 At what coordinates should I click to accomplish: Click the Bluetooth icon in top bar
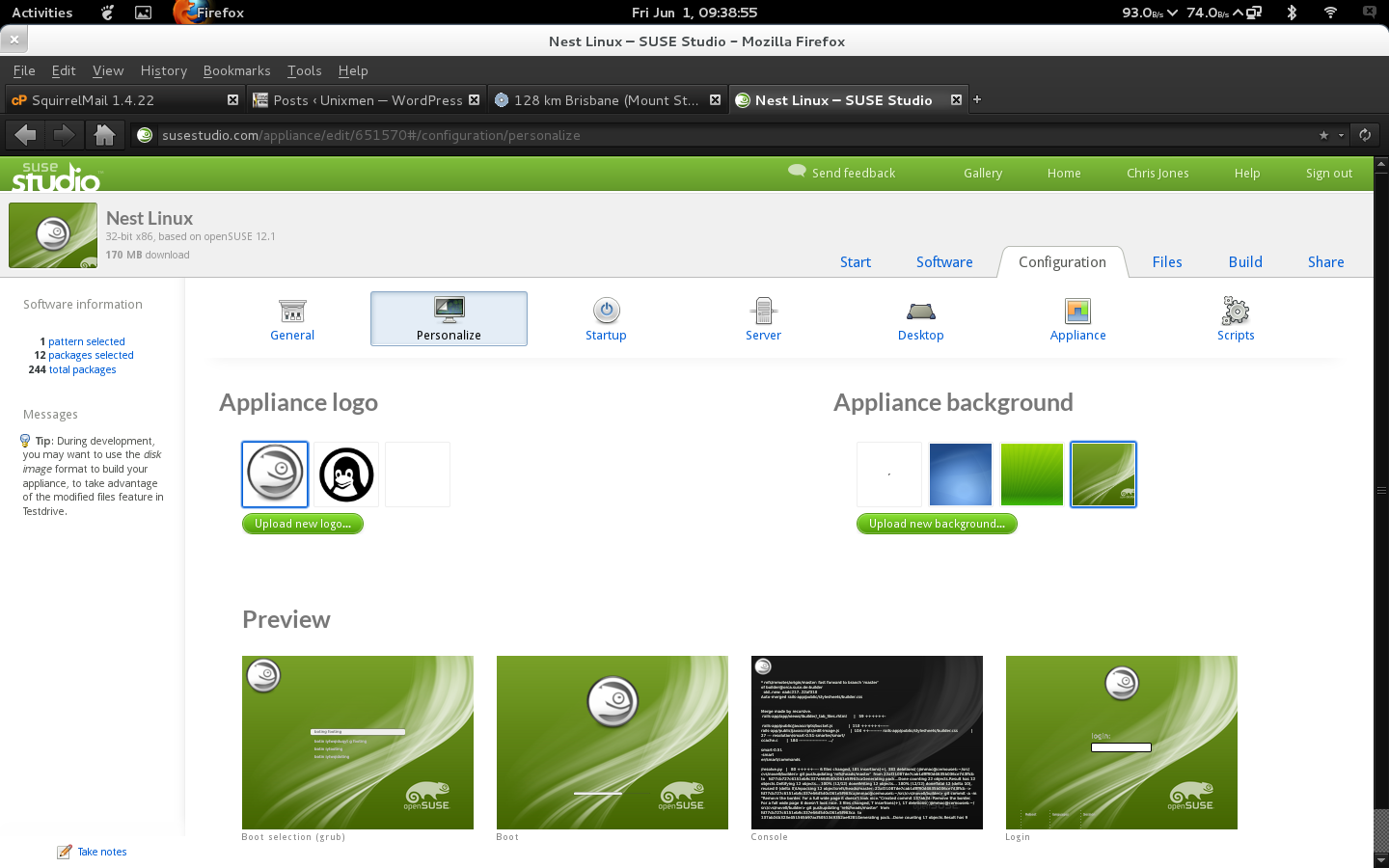[1292, 13]
